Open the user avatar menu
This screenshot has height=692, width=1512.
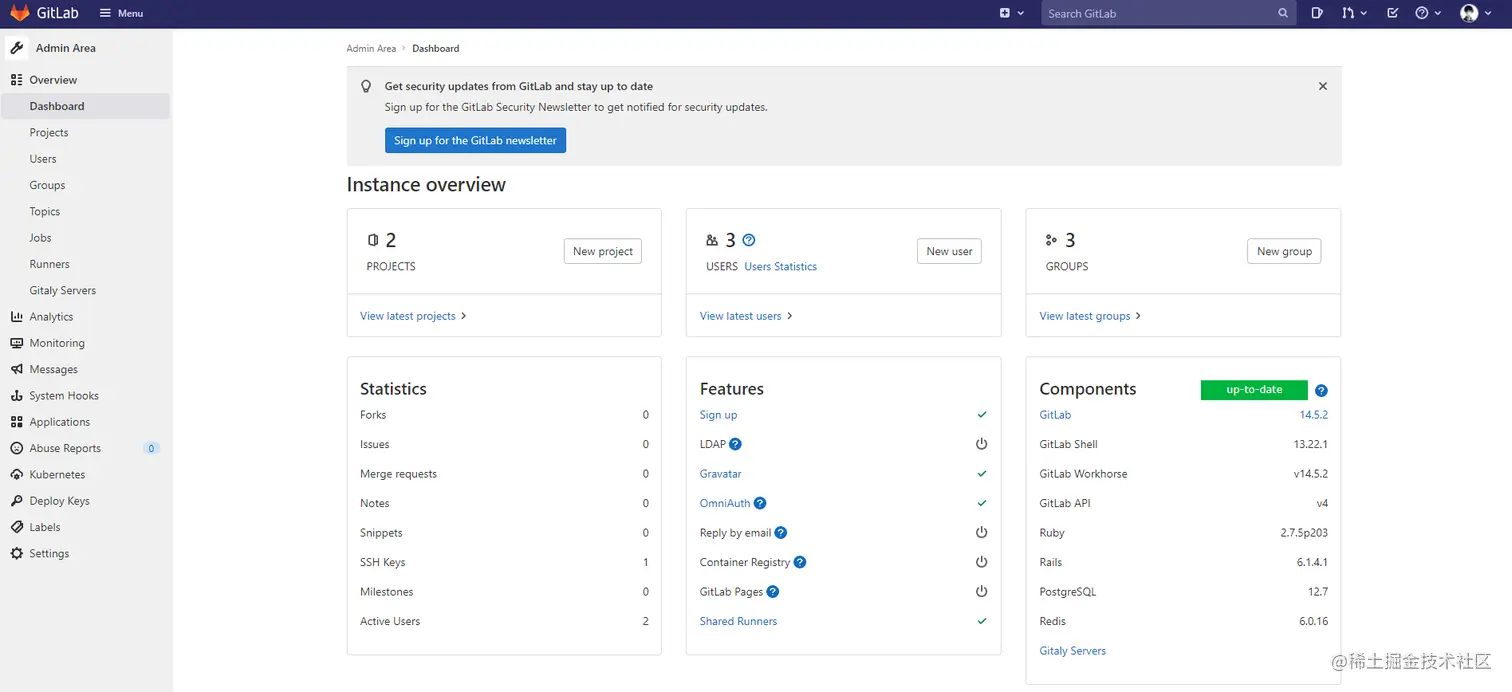click(x=1474, y=13)
